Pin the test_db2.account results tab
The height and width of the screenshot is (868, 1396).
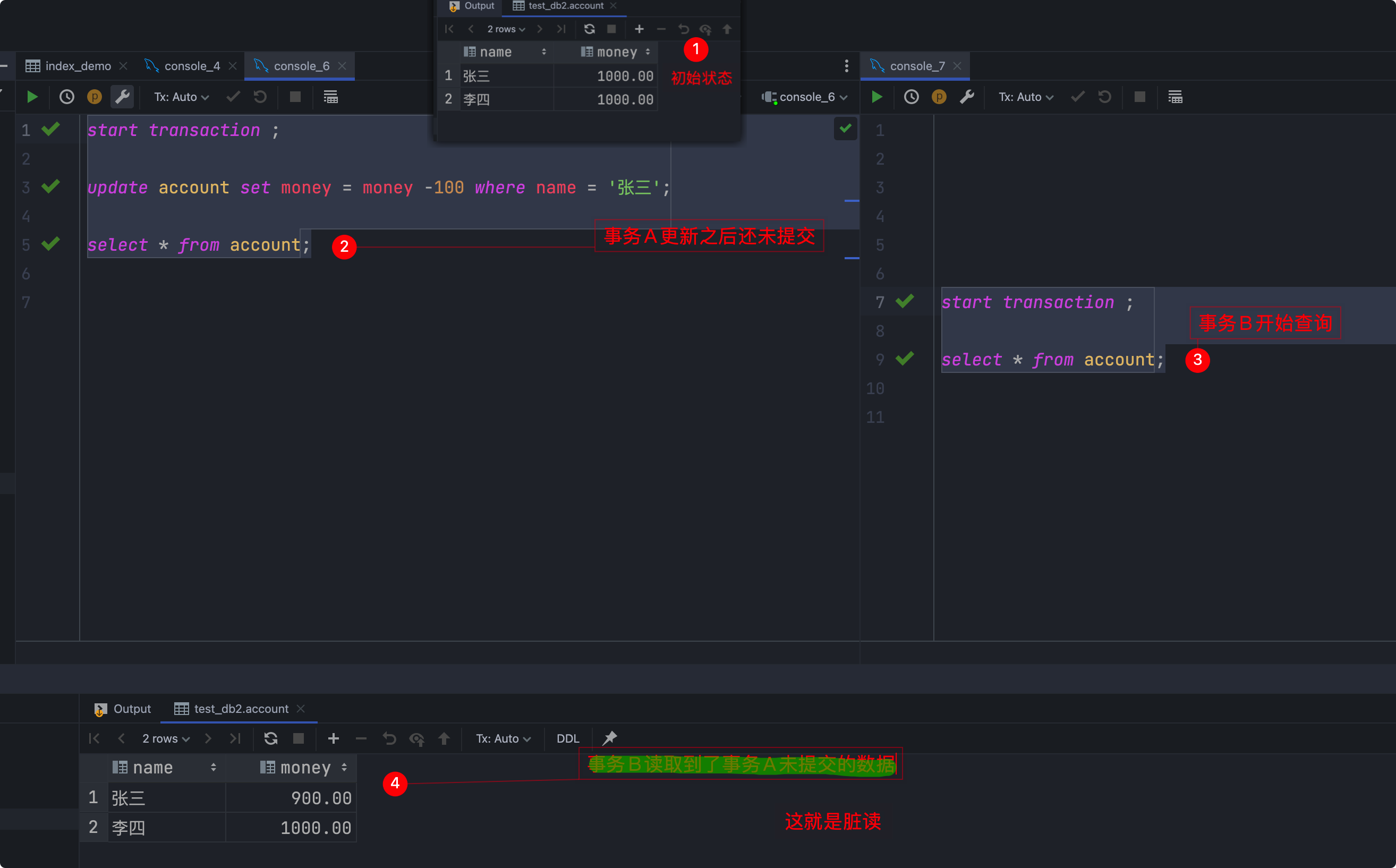click(x=610, y=738)
